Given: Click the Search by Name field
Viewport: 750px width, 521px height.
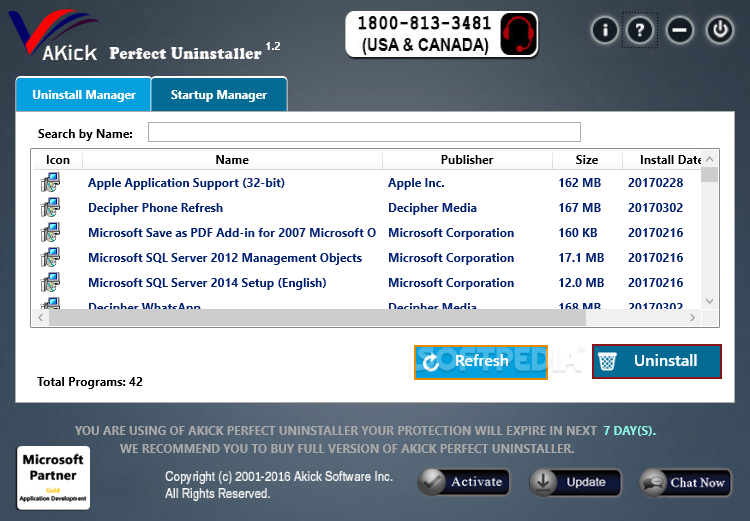Looking at the screenshot, I should 364,132.
